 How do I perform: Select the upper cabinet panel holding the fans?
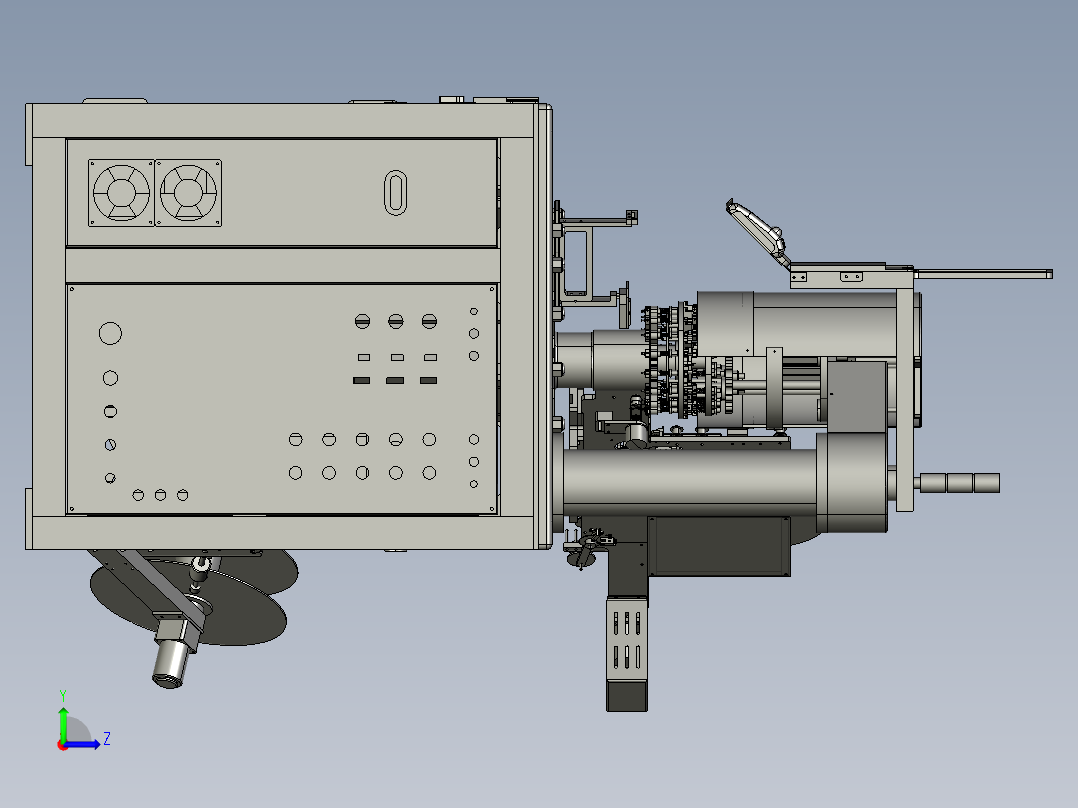282,193
